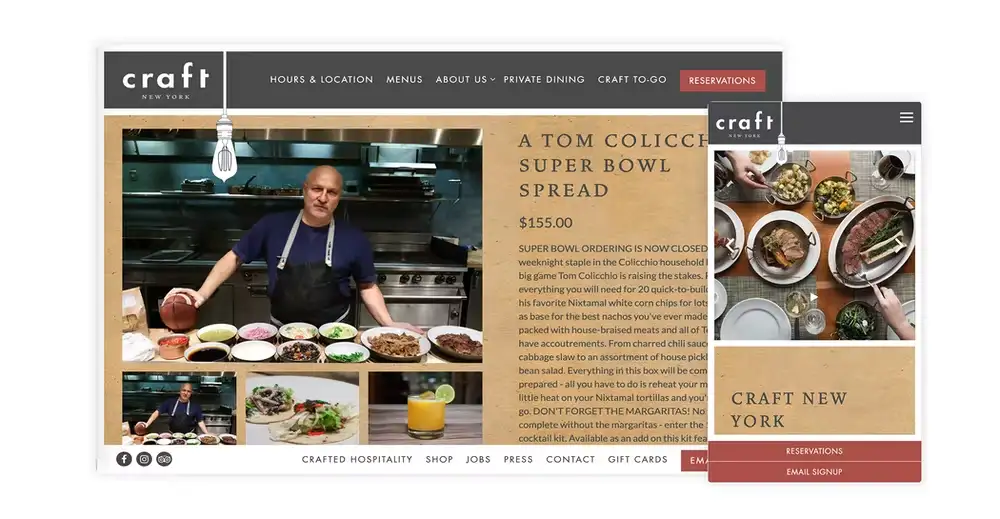Tap the mobile Reservations button
This screenshot has height=519, width=1000.
point(814,451)
